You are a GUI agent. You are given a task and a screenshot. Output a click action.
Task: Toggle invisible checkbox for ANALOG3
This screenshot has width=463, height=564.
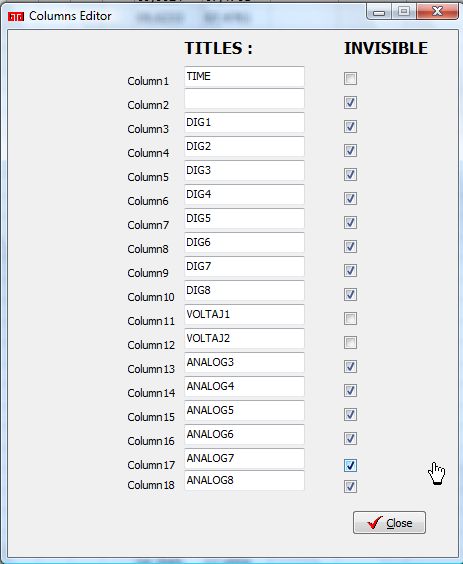tap(350, 367)
